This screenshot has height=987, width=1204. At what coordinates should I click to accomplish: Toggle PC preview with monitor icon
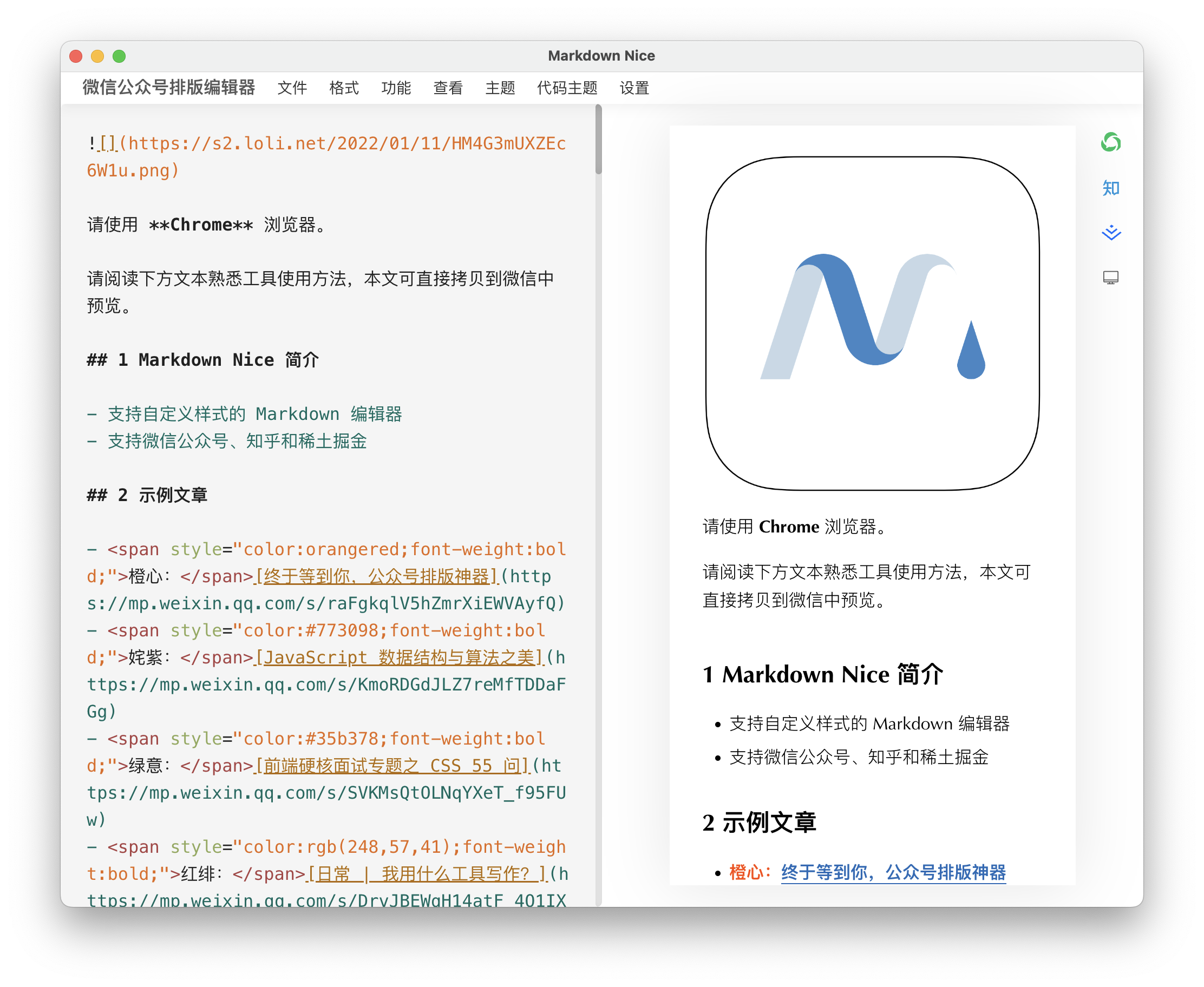click(1110, 278)
